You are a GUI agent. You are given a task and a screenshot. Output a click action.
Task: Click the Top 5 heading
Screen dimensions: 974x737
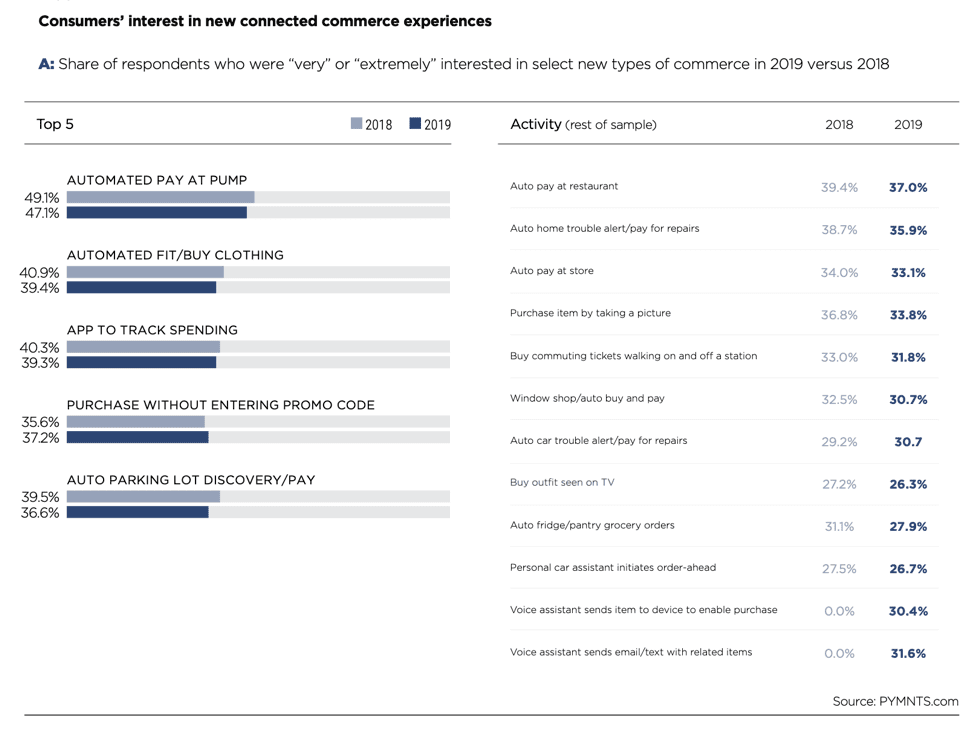pos(55,124)
